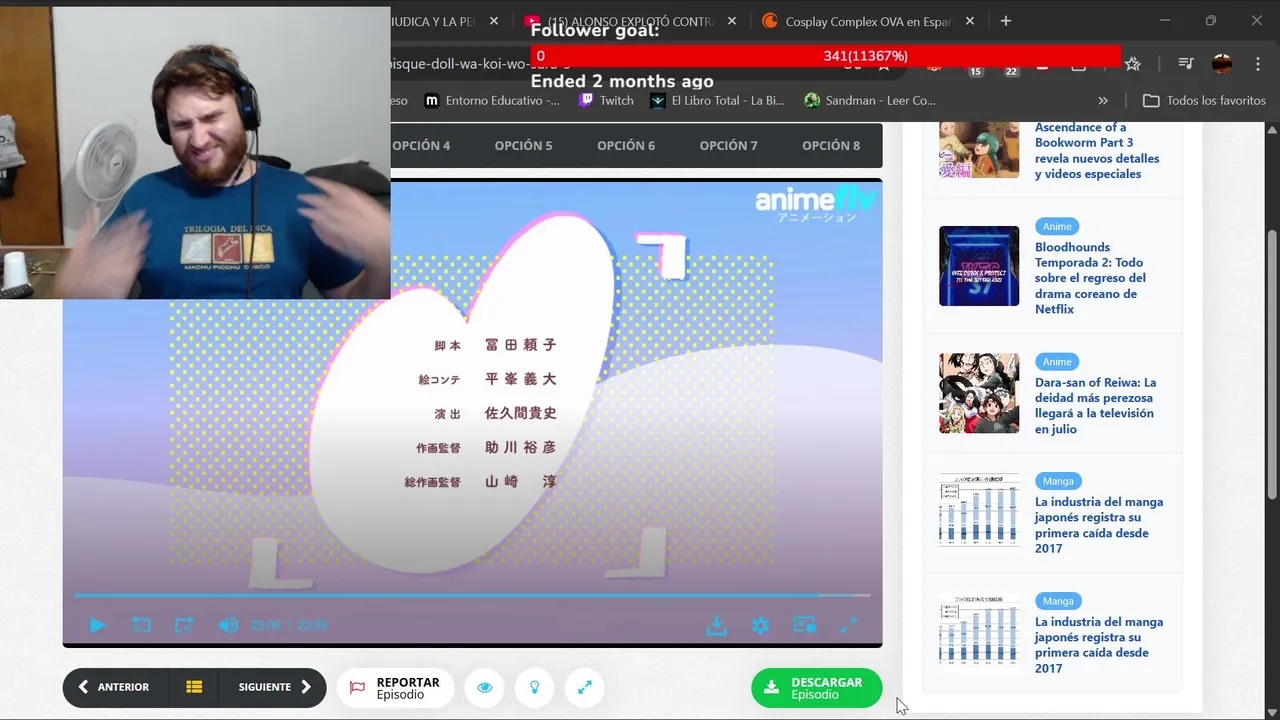Enter fullscreen in the video player
The image size is (1280, 720).
pyautogui.click(x=848, y=625)
